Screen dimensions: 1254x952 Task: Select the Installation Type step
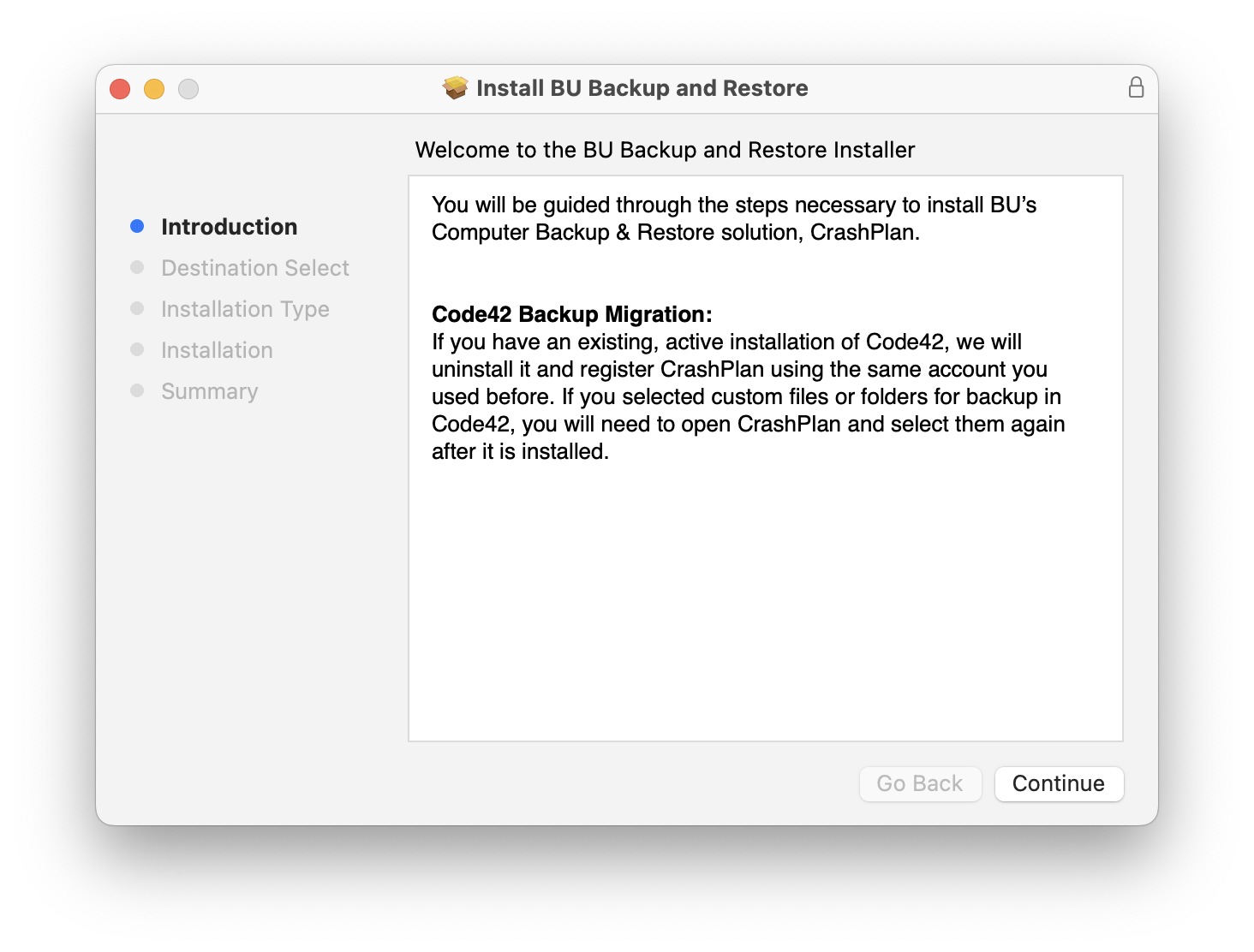[x=245, y=308]
